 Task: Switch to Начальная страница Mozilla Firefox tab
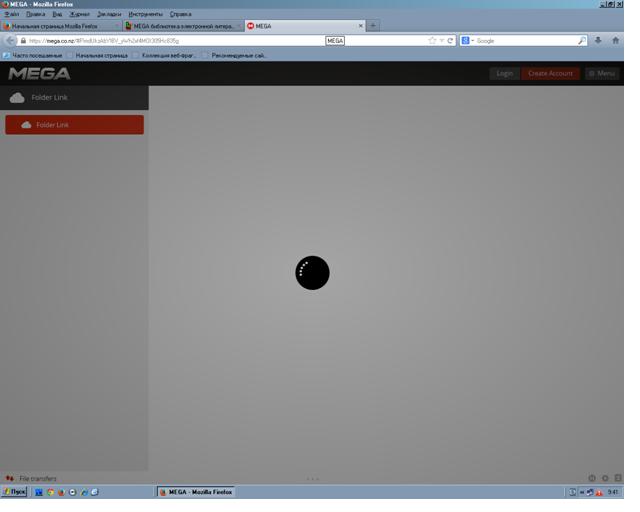60,26
